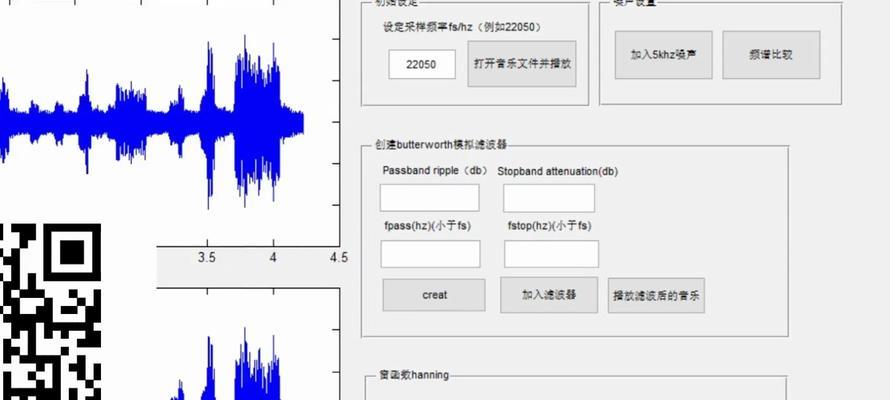Click the add 5khz noise button (加入5khz噪声)

coord(663,54)
